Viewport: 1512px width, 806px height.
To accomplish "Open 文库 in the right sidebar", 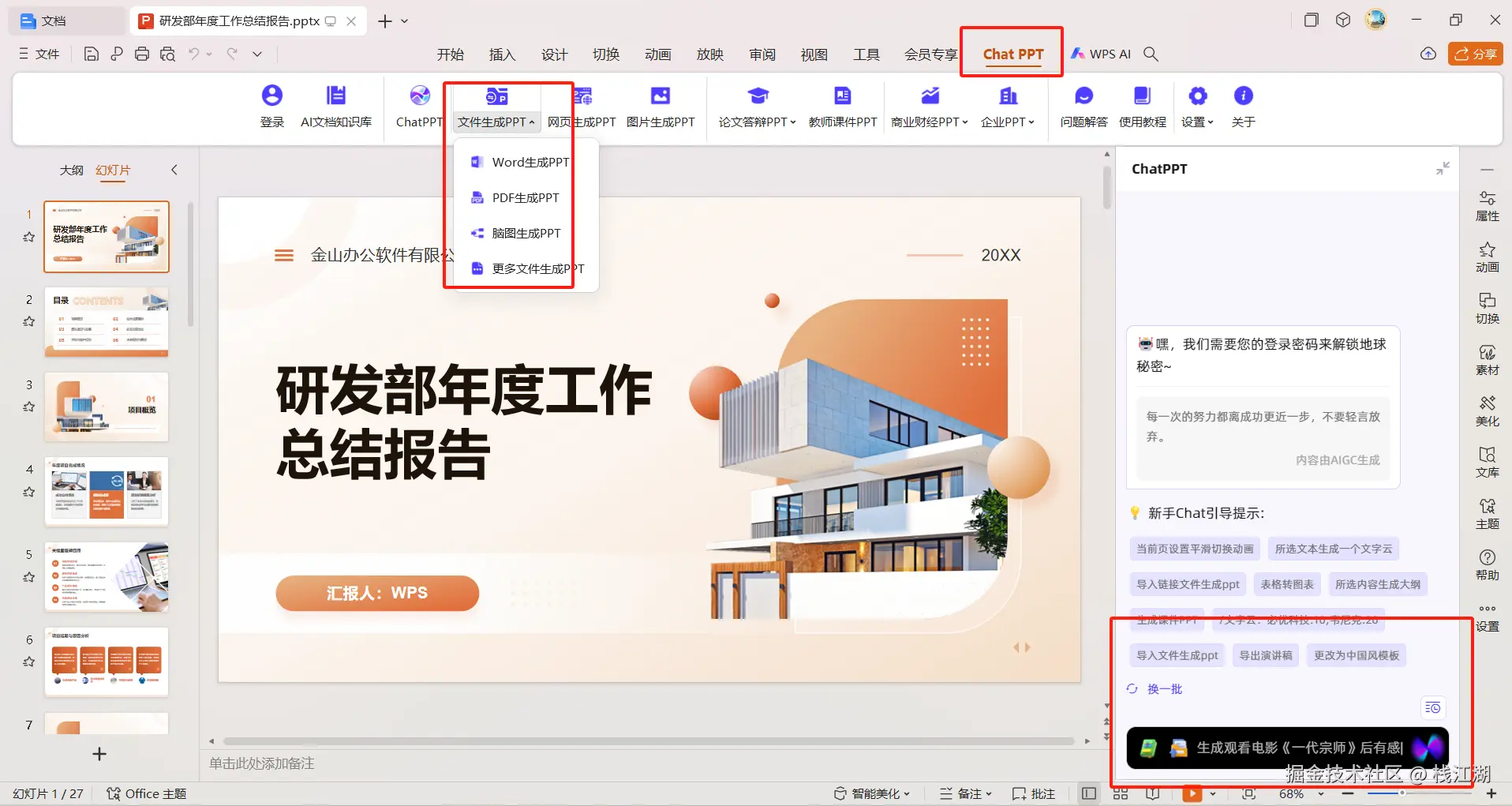I will [x=1488, y=463].
